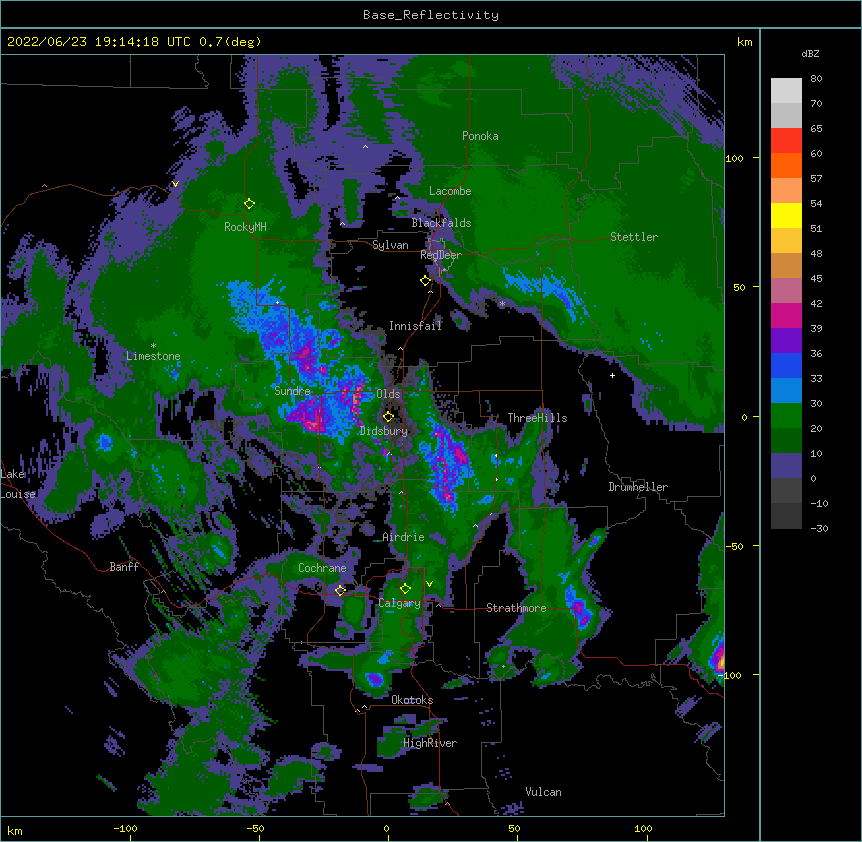Click the HighRiver city label

(430, 743)
